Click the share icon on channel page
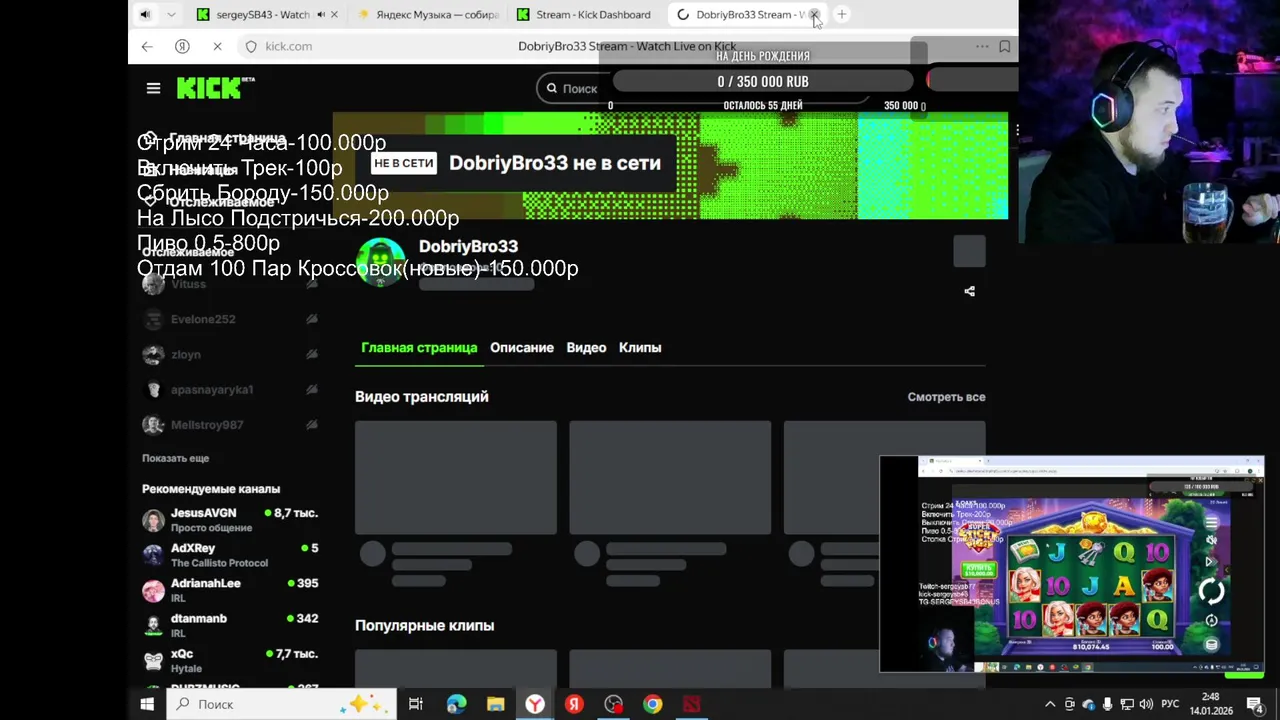This screenshot has width=1280, height=720. point(969,291)
